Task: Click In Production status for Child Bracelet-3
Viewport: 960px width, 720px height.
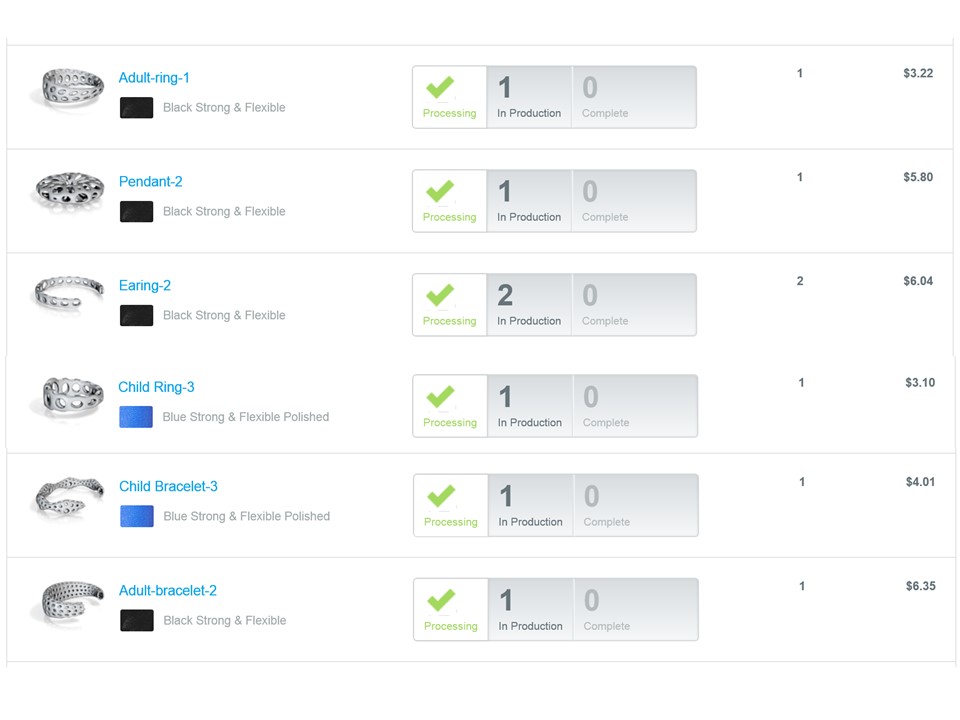Action: point(530,505)
